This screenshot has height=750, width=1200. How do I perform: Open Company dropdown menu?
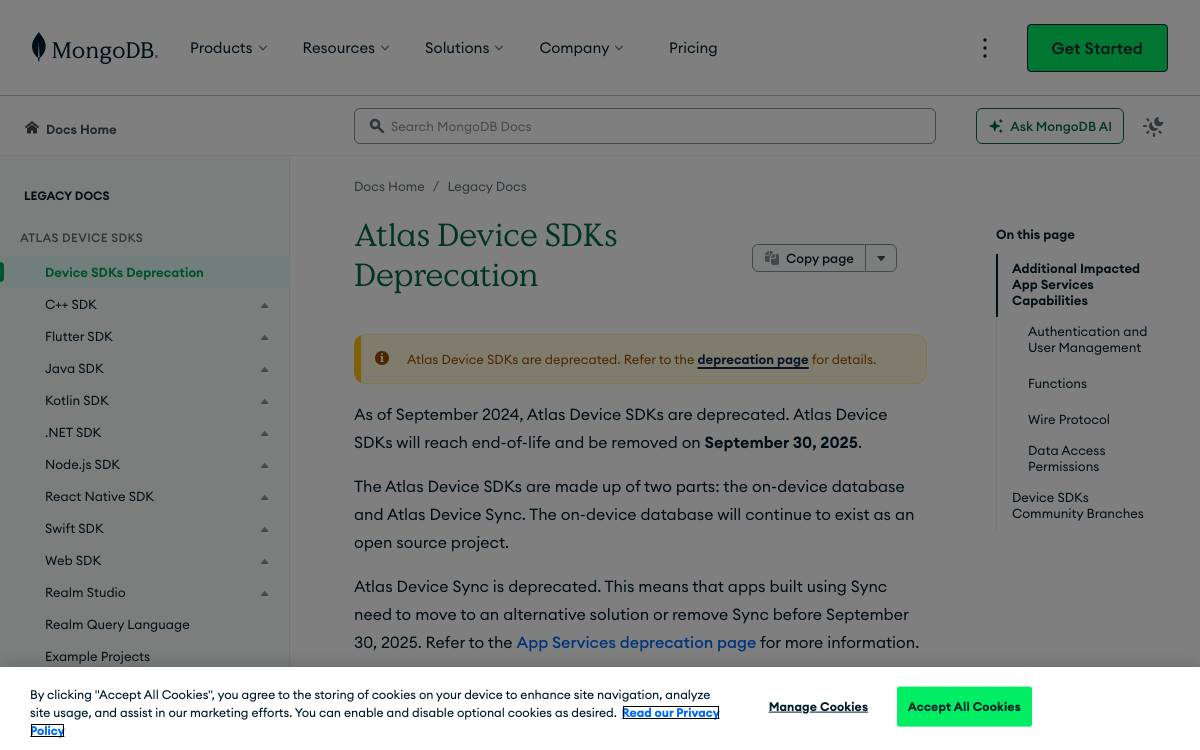coord(581,48)
